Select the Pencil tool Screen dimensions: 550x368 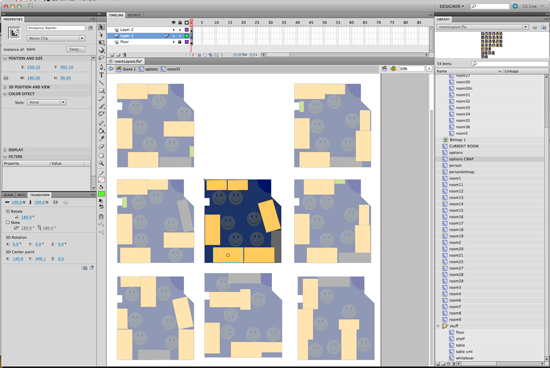point(101,99)
